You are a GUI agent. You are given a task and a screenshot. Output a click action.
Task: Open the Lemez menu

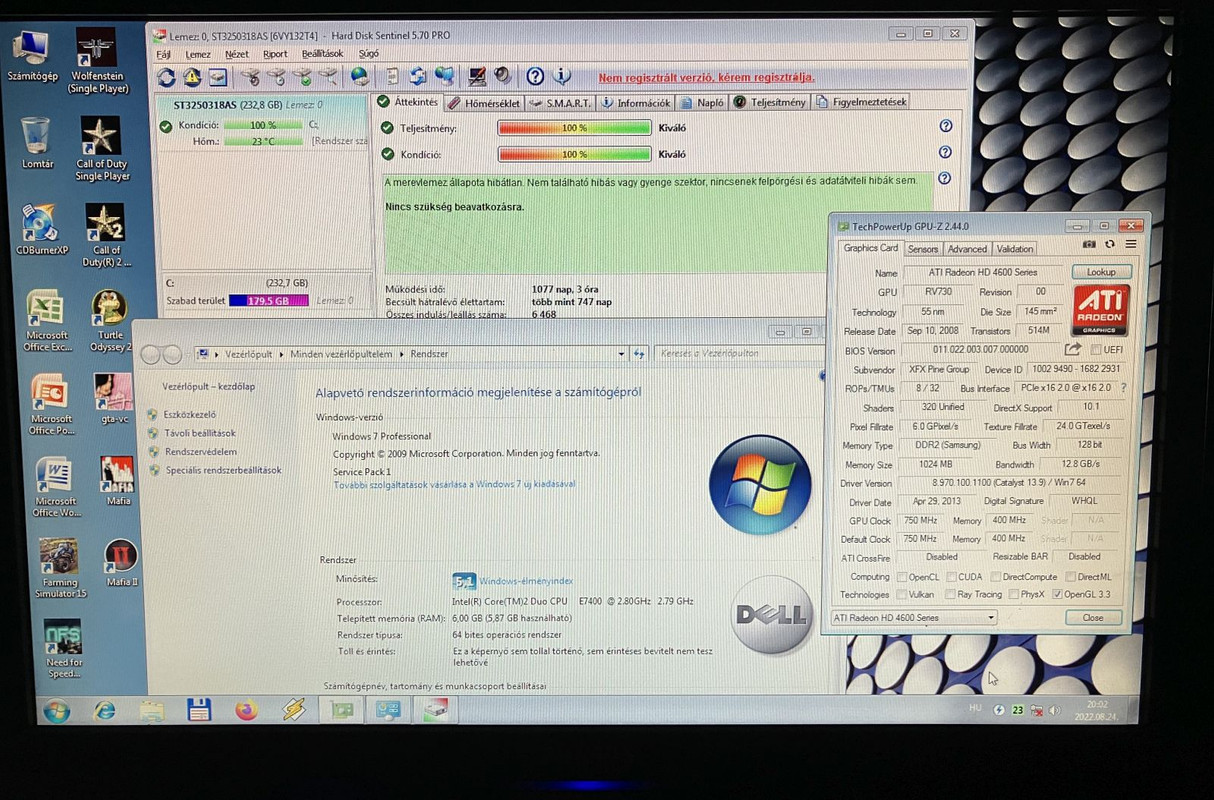[198, 54]
